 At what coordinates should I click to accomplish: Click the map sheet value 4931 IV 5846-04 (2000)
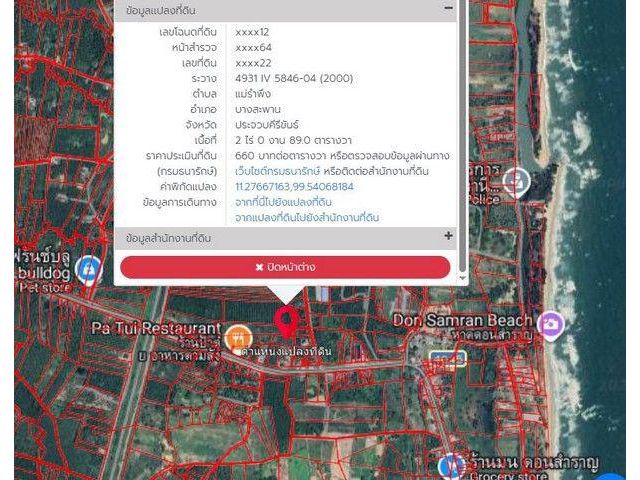(294, 78)
